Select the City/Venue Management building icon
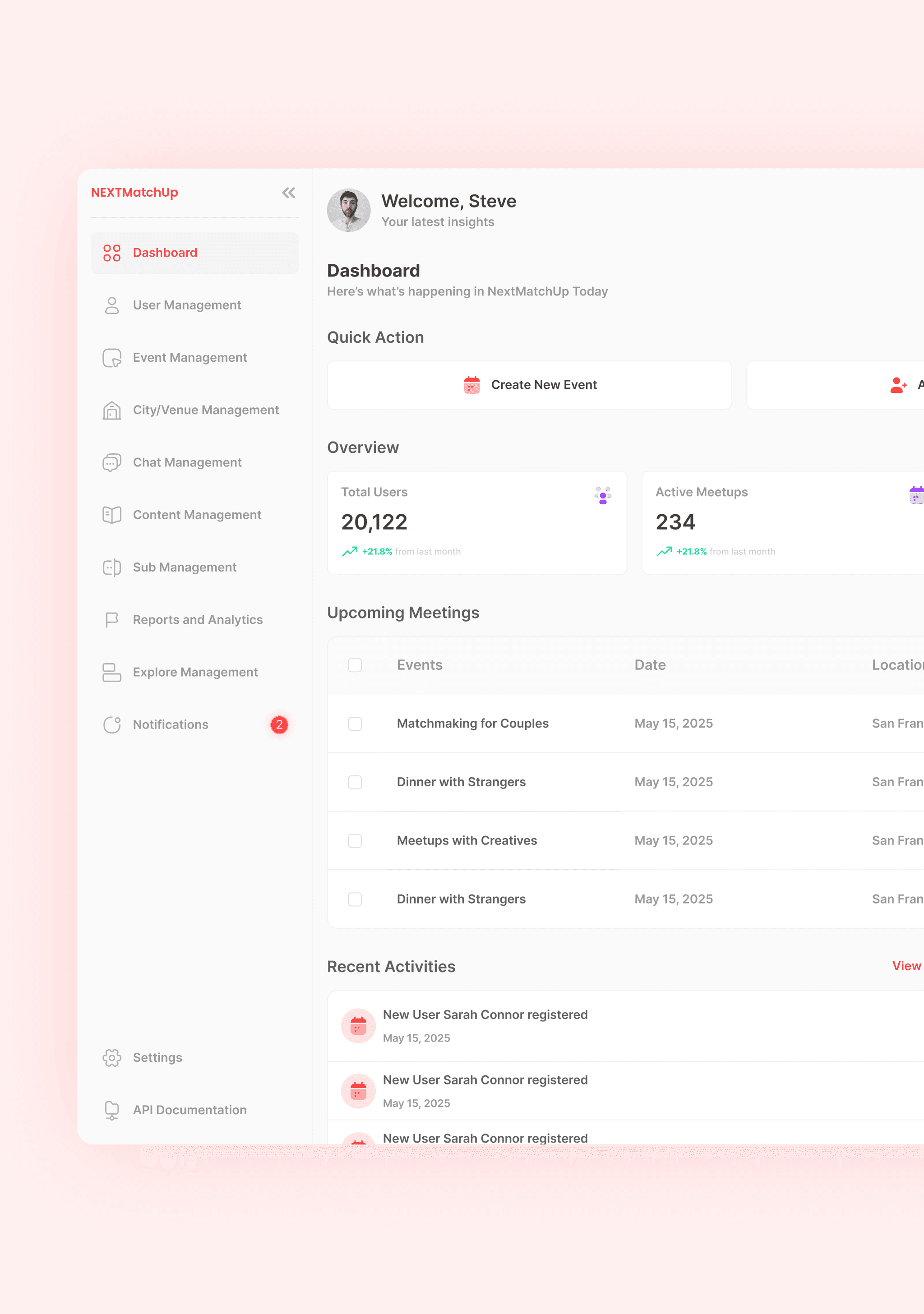924x1314 pixels. (111, 410)
